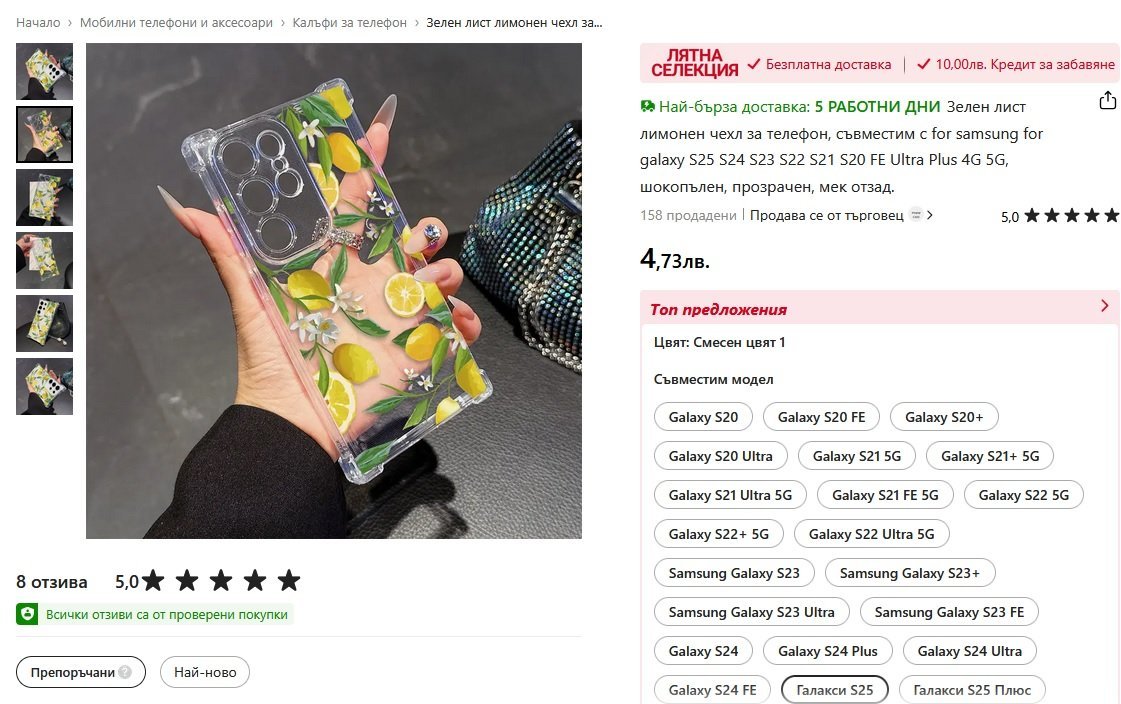Go to Калъфи за телефон breadcrumb

350,23
